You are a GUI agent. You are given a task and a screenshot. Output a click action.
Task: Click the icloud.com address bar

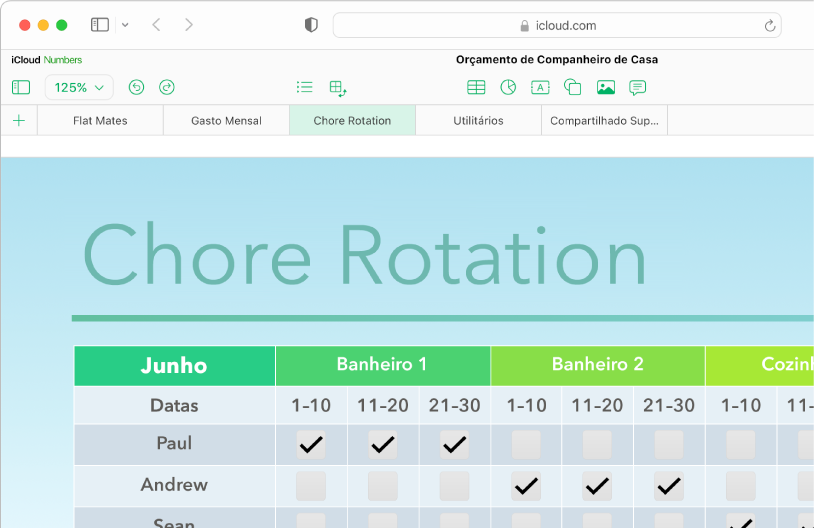tap(557, 26)
